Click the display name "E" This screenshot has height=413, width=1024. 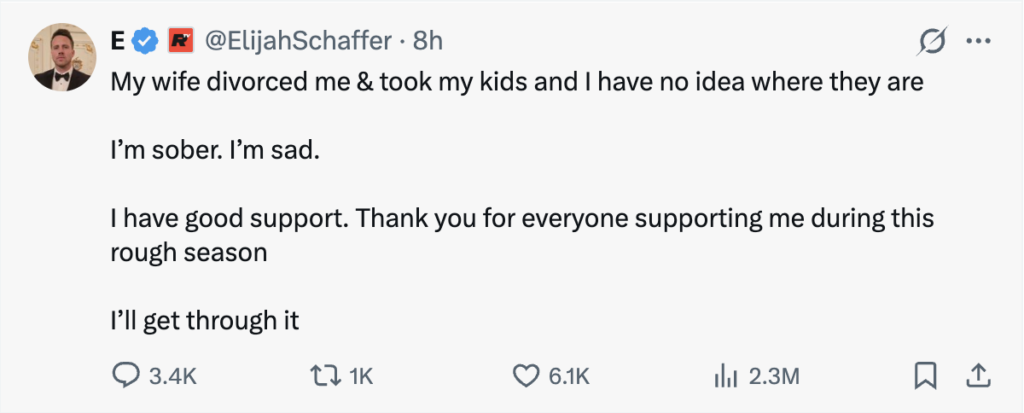tap(118, 41)
